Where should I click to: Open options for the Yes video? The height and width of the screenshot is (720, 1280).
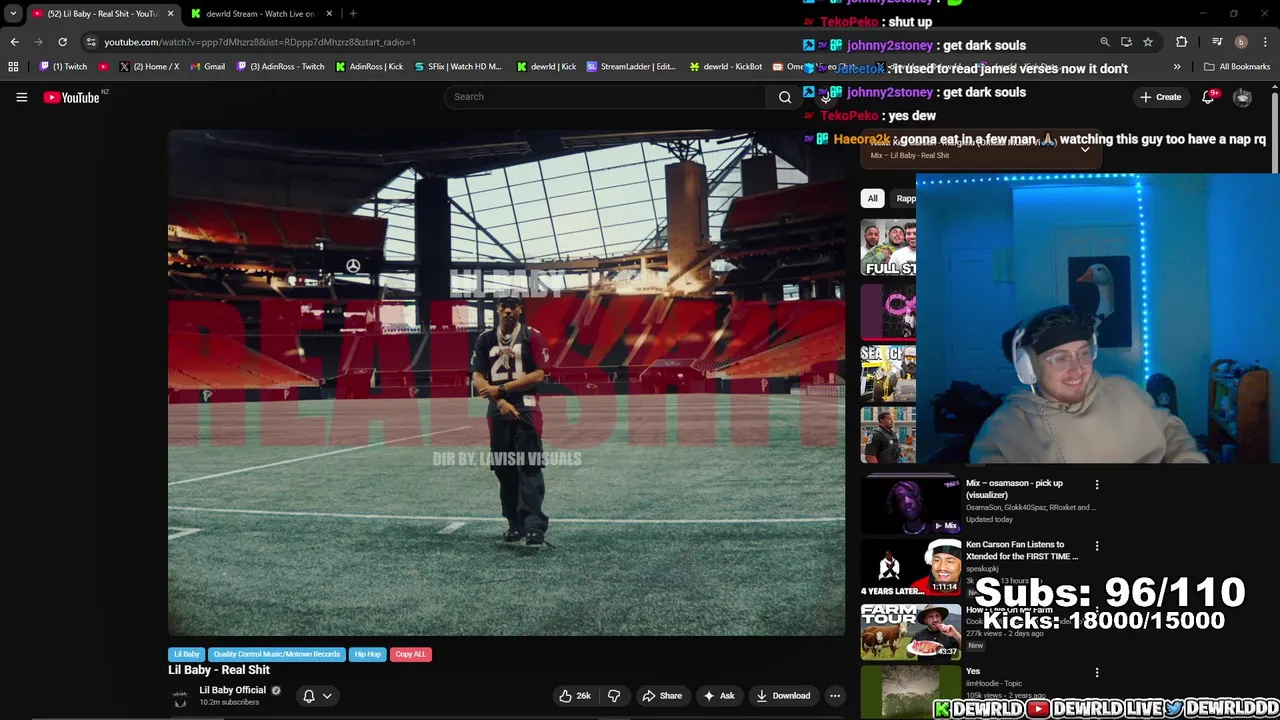pos(1097,673)
